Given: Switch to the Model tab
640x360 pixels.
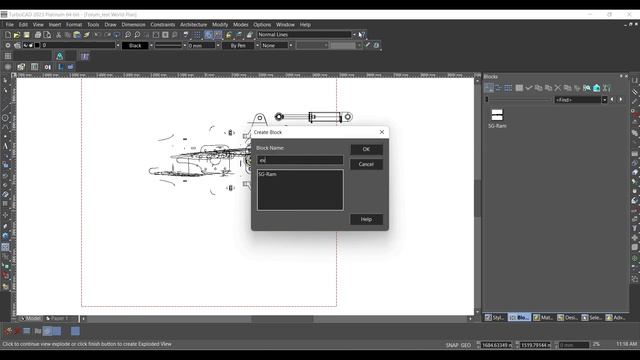Looking at the screenshot, I should 30,318.
